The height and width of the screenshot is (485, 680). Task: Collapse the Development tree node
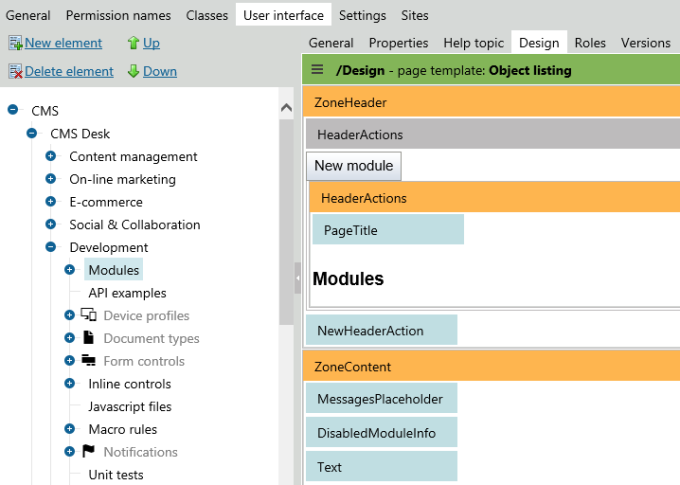point(51,247)
